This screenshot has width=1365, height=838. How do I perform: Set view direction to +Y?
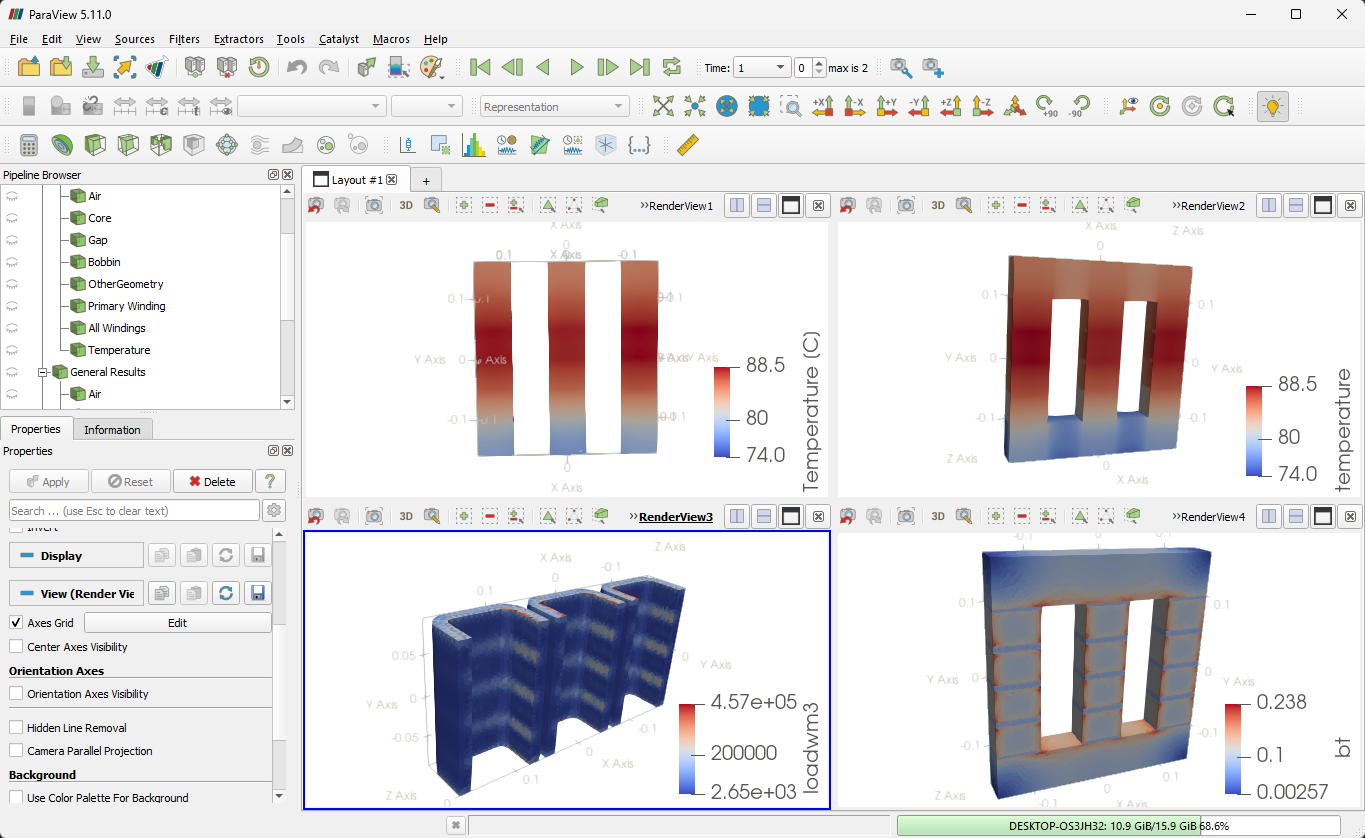(x=887, y=106)
